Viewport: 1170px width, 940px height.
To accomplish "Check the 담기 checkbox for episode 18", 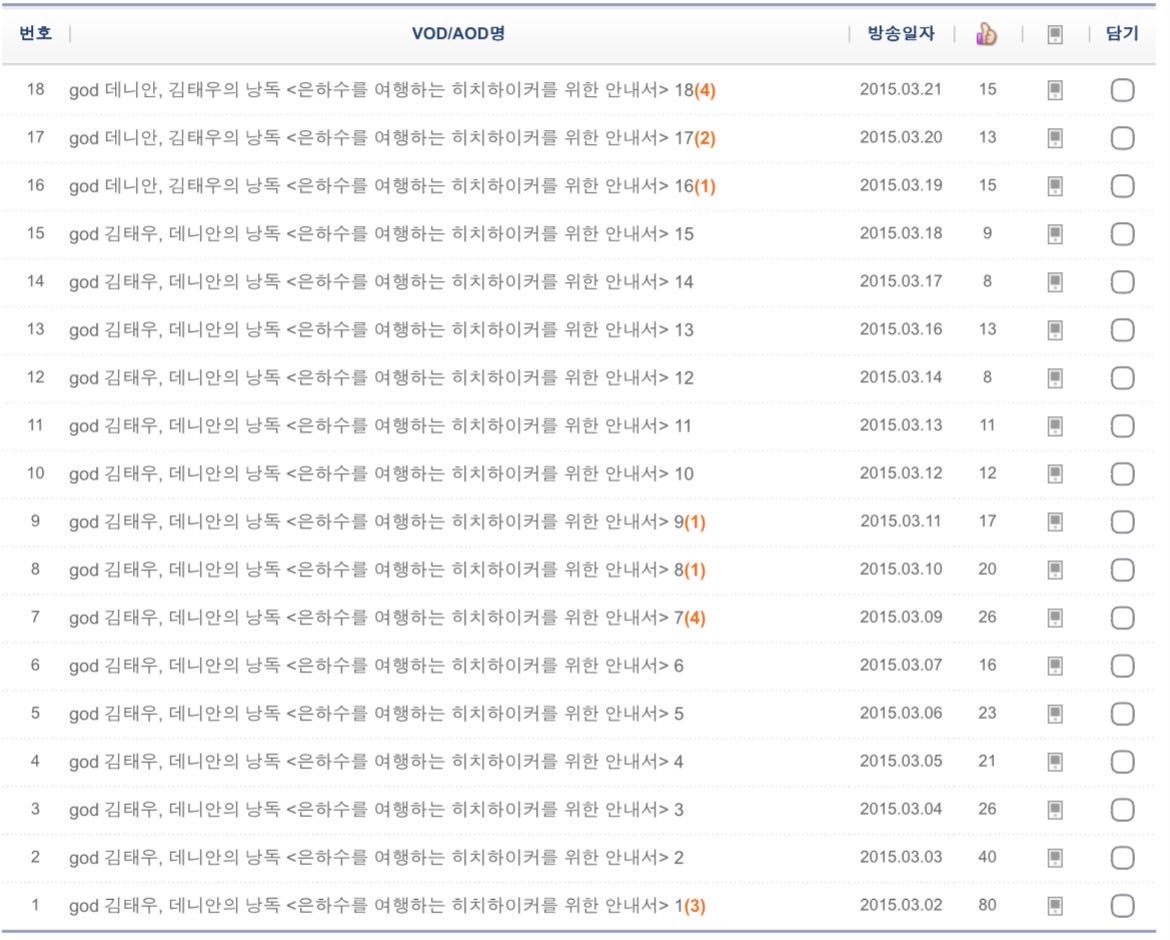I will [1122, 89].
